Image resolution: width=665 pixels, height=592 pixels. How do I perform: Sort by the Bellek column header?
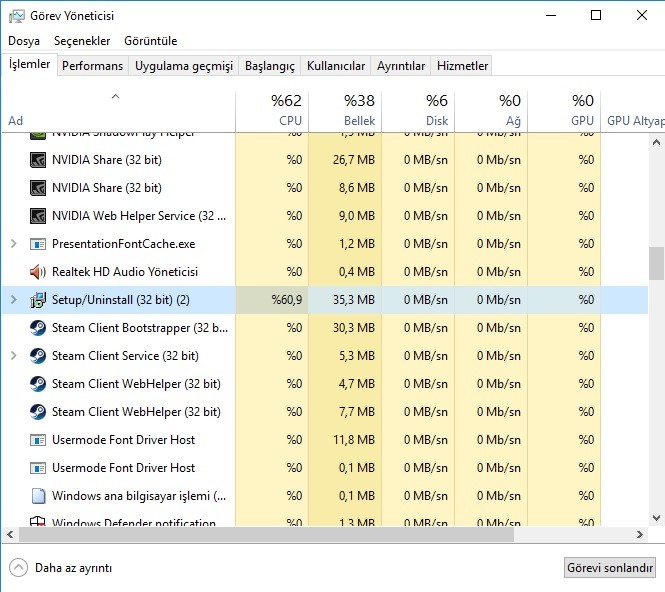[345, 111]
